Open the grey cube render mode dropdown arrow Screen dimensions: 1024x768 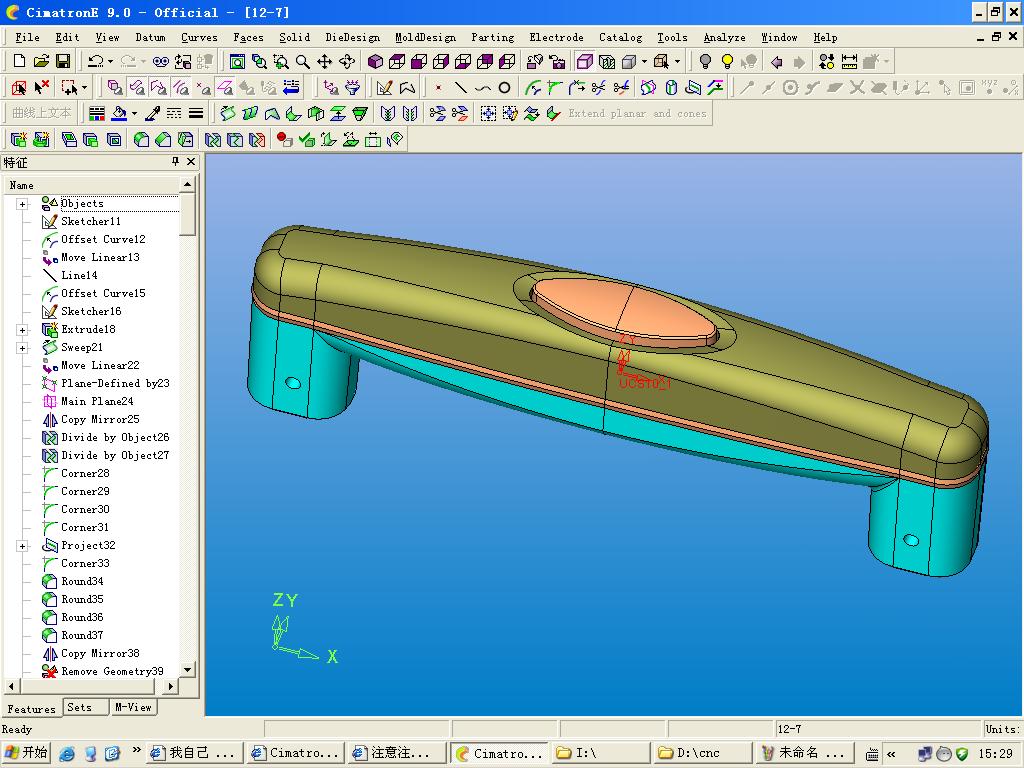point(644,62)
